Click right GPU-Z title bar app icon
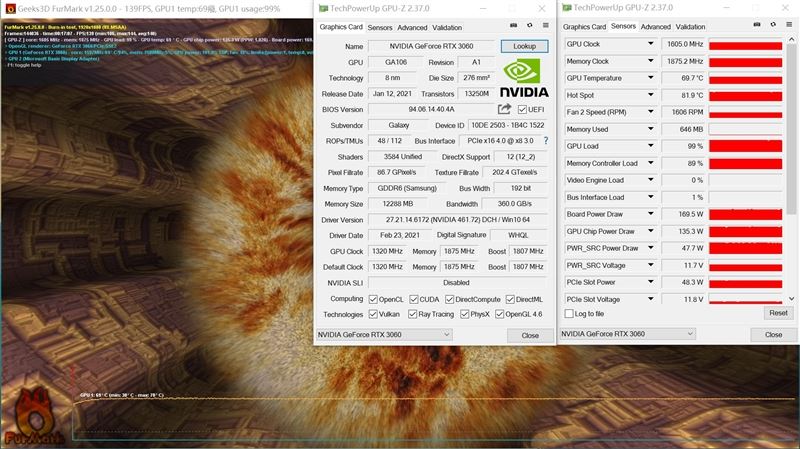Viewport: 800px width, 449px height. 566,8
